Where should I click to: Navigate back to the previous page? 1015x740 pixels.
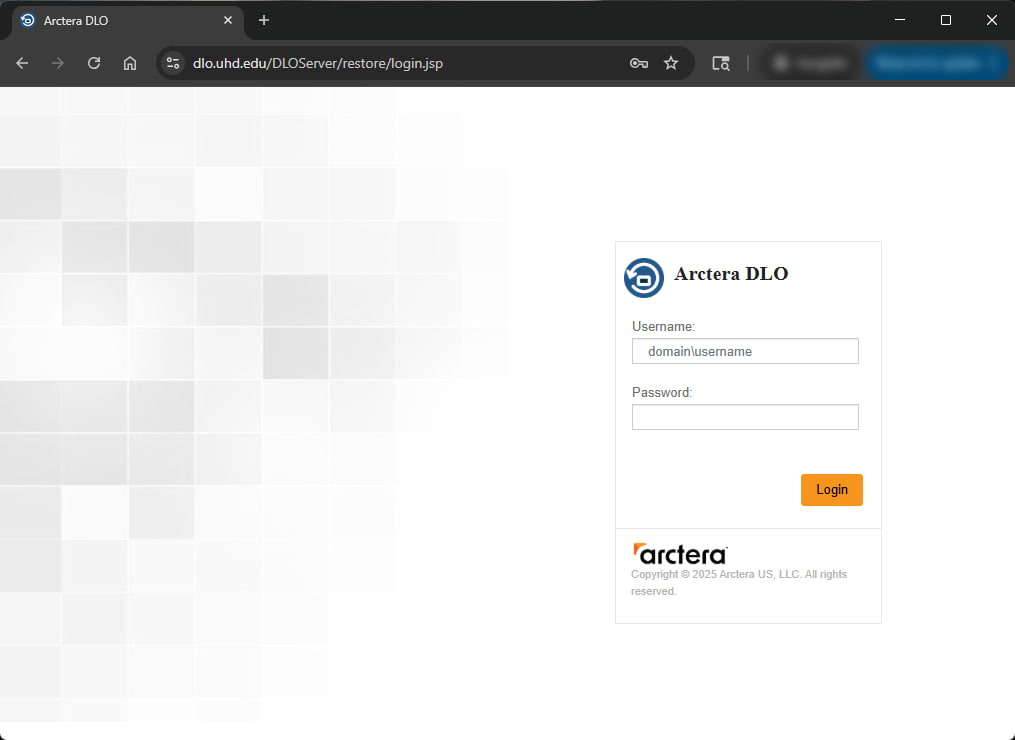22,63
